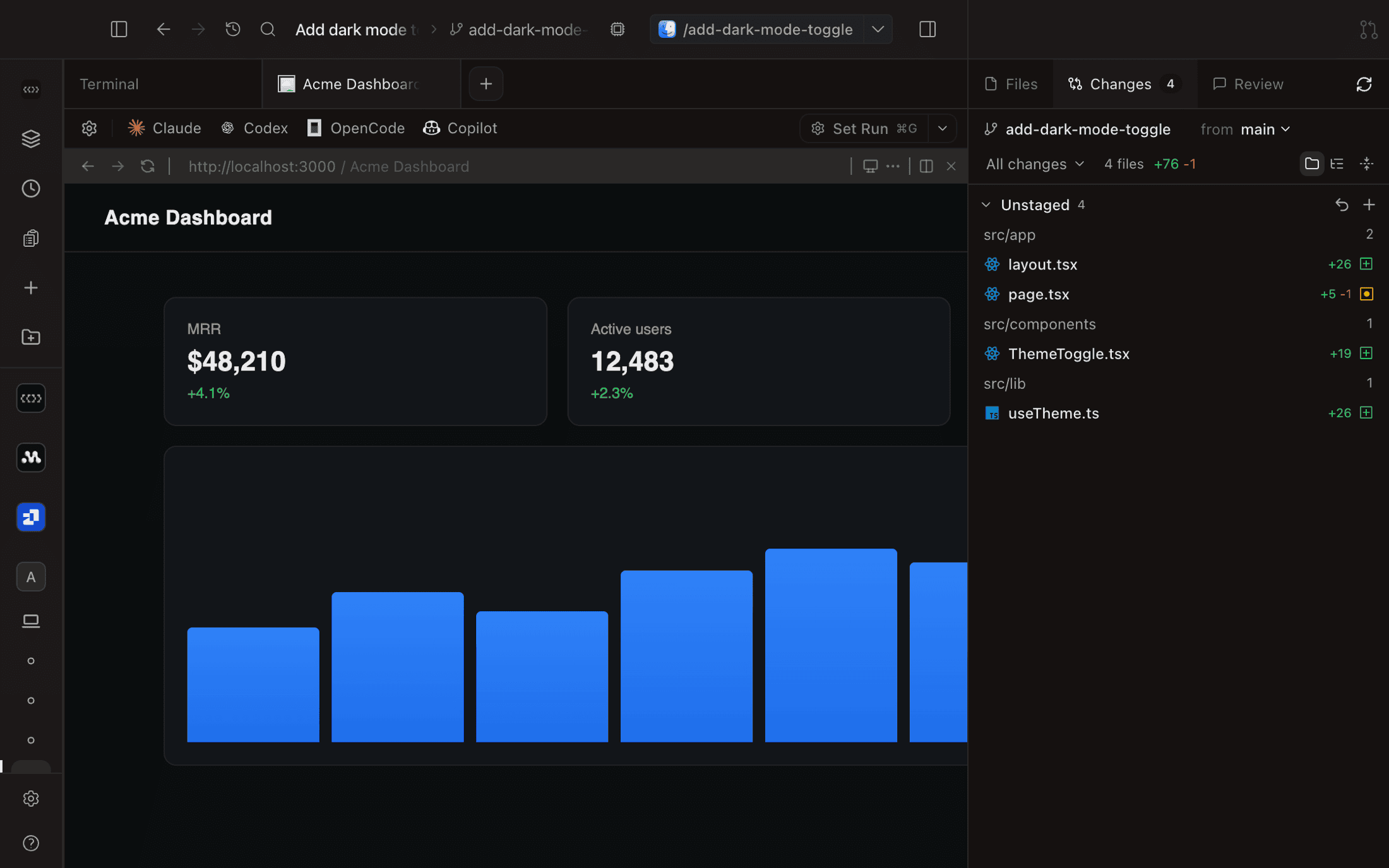Select the M logo workspace in sidebar
Image resolution: width=1389 pixels, height=868 pixels.
pos(31,457)
